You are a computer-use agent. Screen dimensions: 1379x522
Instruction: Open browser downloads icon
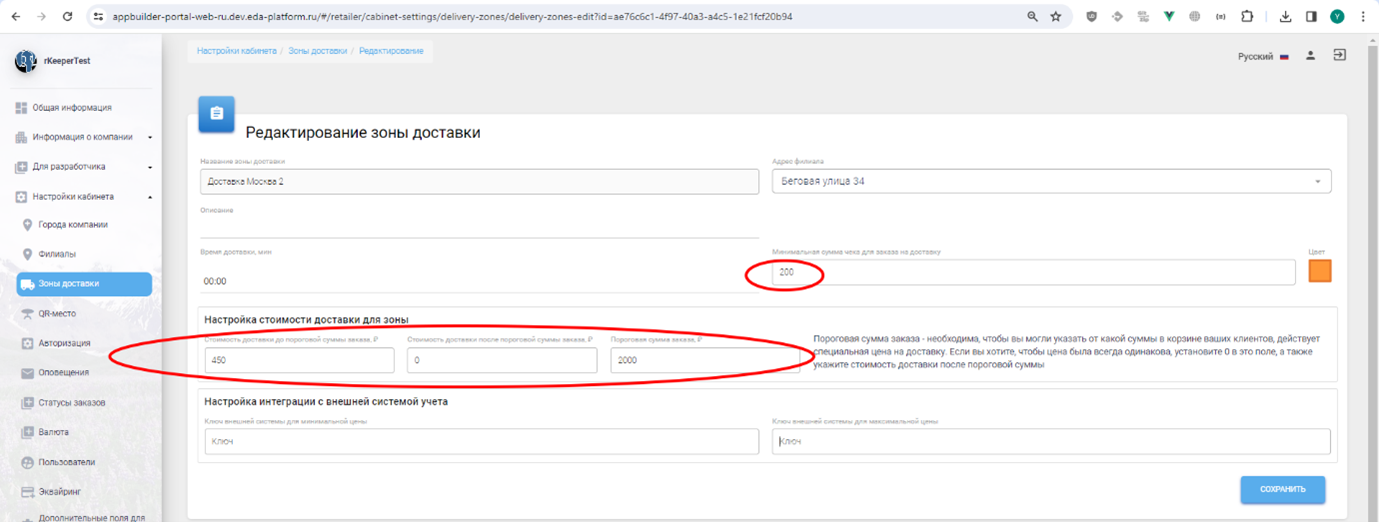pos(1286,17)
